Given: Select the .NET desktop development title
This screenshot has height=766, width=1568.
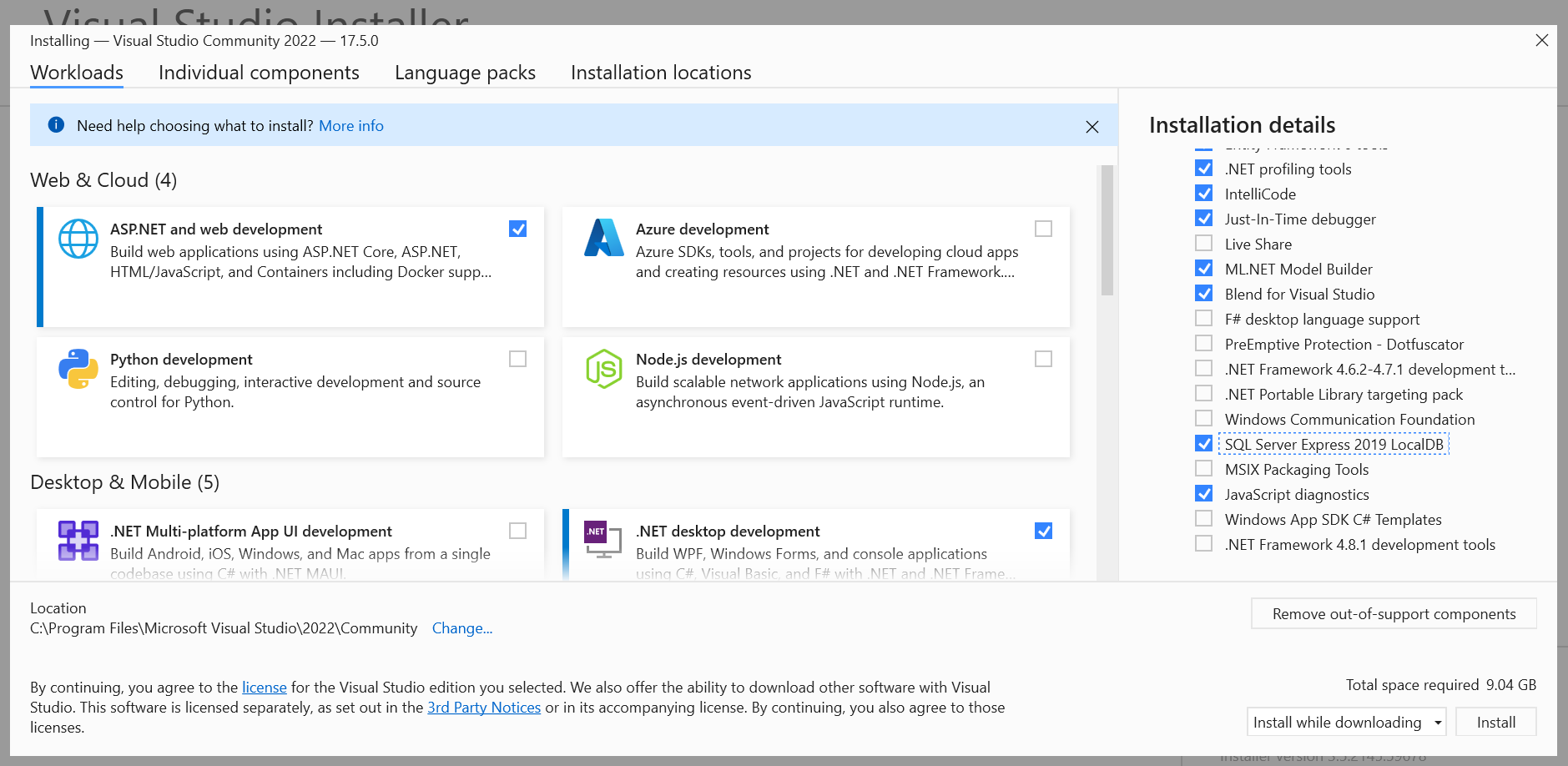Looking at the screenshot, I should coord(728,532).
